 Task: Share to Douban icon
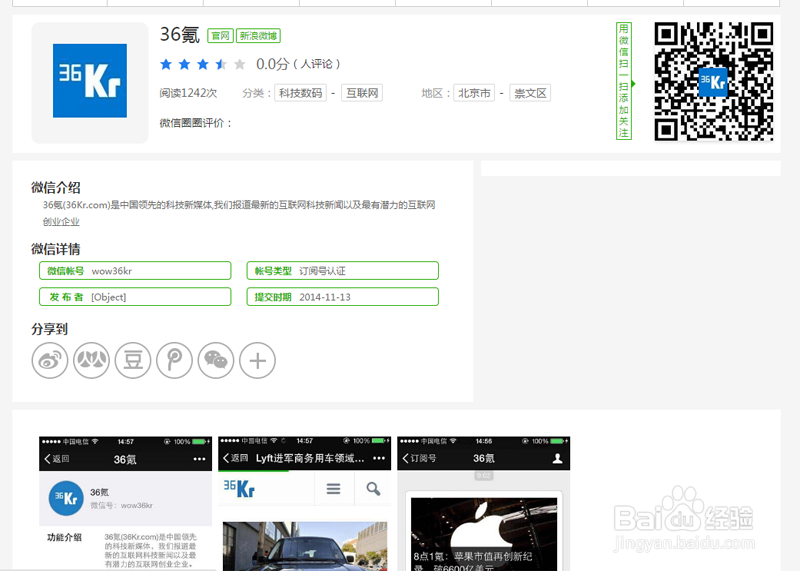click(133, 361)
